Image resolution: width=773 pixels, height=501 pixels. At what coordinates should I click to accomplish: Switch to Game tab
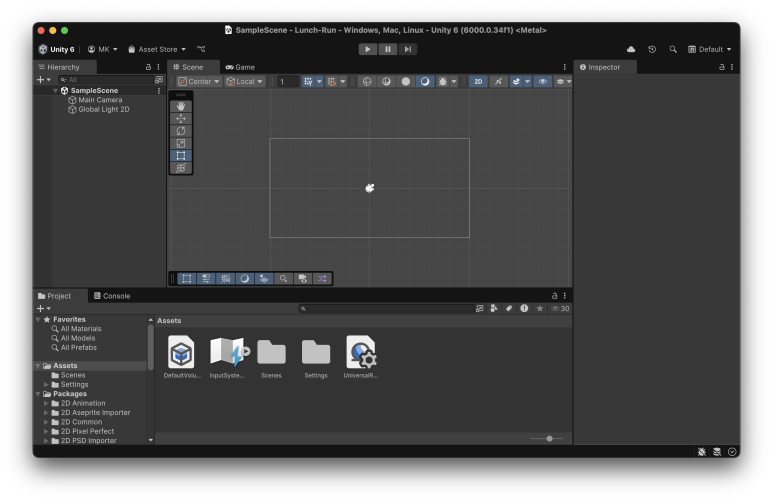(x=240, y=67)
